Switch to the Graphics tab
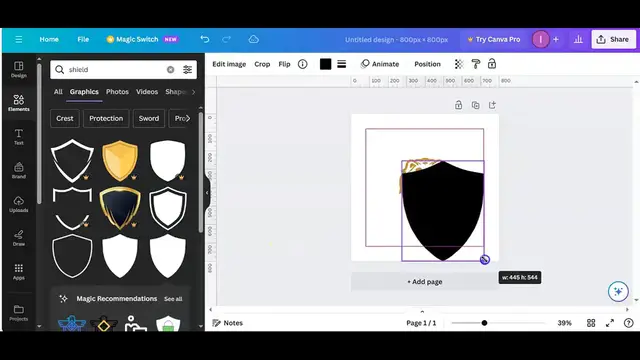The height and width of the screenshot is (360, 640). tap(84, 92)
